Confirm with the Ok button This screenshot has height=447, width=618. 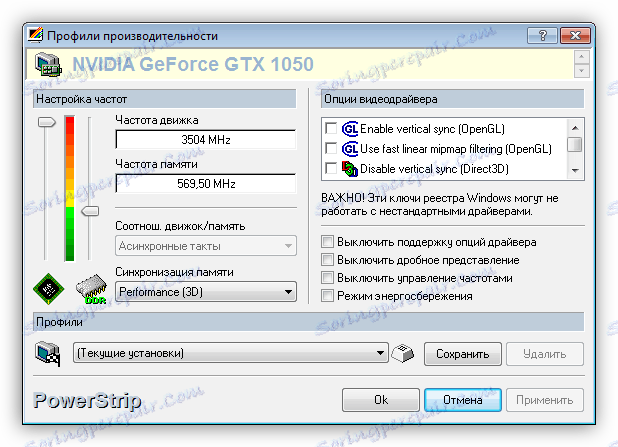381,400
